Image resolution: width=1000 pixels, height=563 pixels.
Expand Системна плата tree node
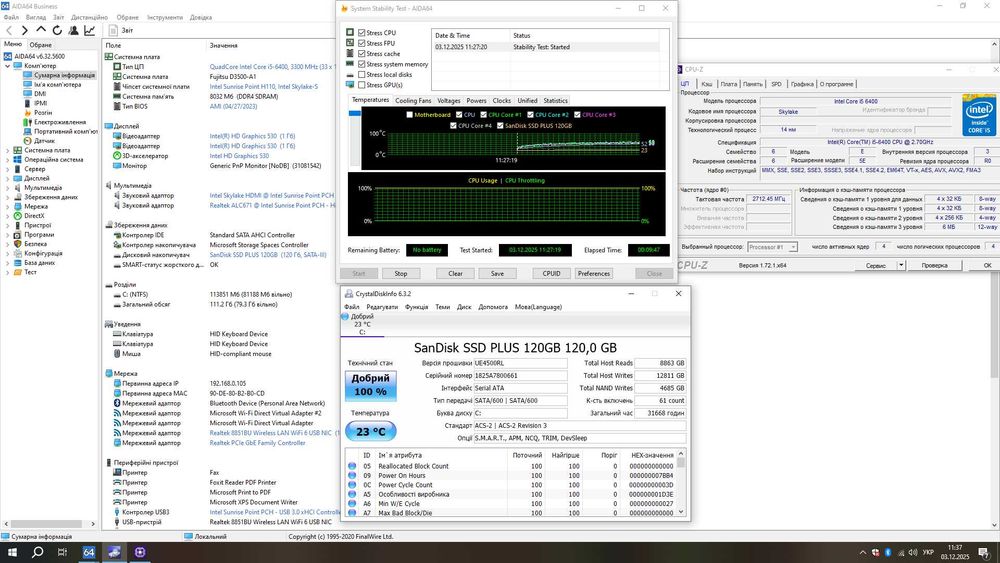click(8, 150)
